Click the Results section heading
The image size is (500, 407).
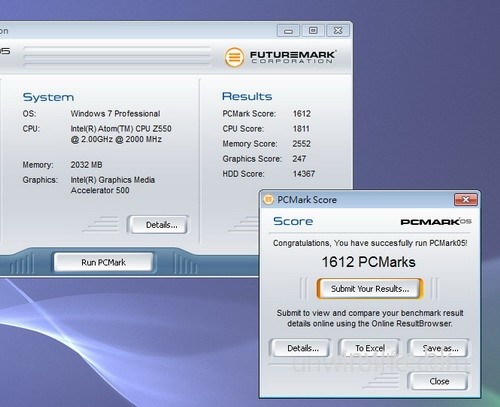[247, 96]
